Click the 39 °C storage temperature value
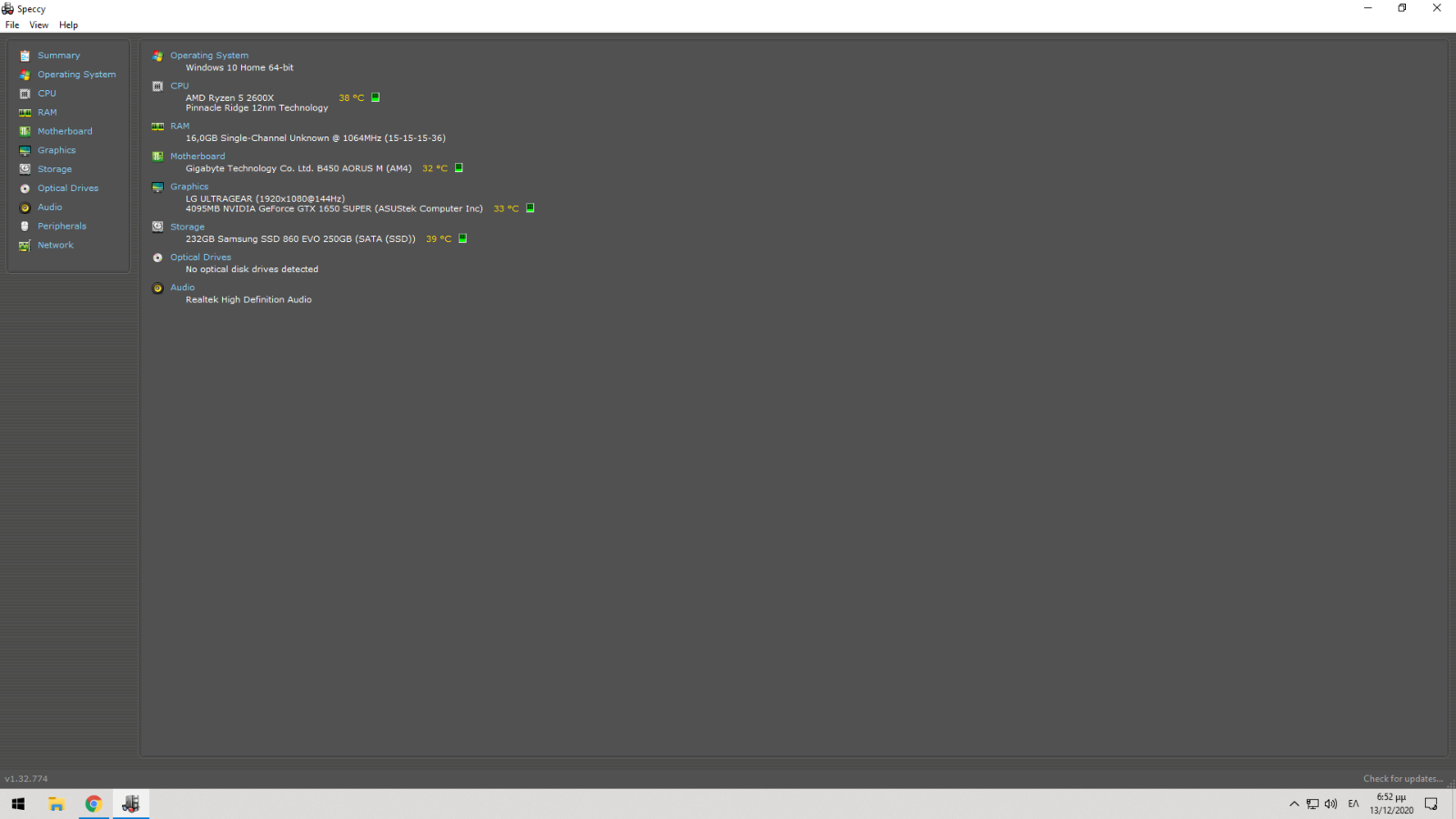Image resolution: width=1456 pixels, height=819 pixels. pos(439,239)
